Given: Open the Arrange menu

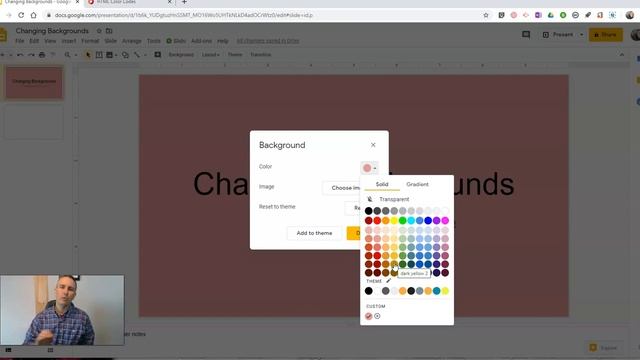Looking at the screenshot, I should [131, 41].
